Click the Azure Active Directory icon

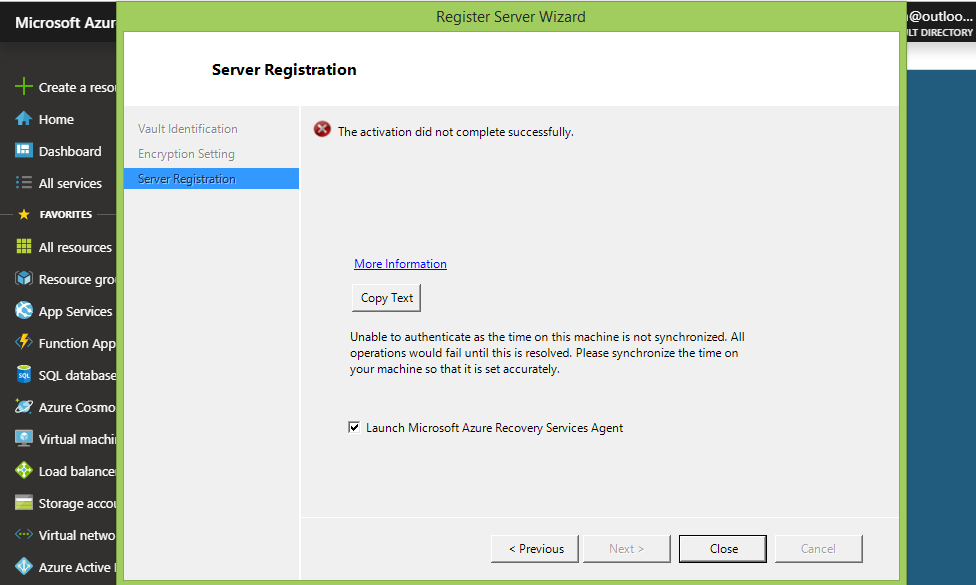[24, 566]
